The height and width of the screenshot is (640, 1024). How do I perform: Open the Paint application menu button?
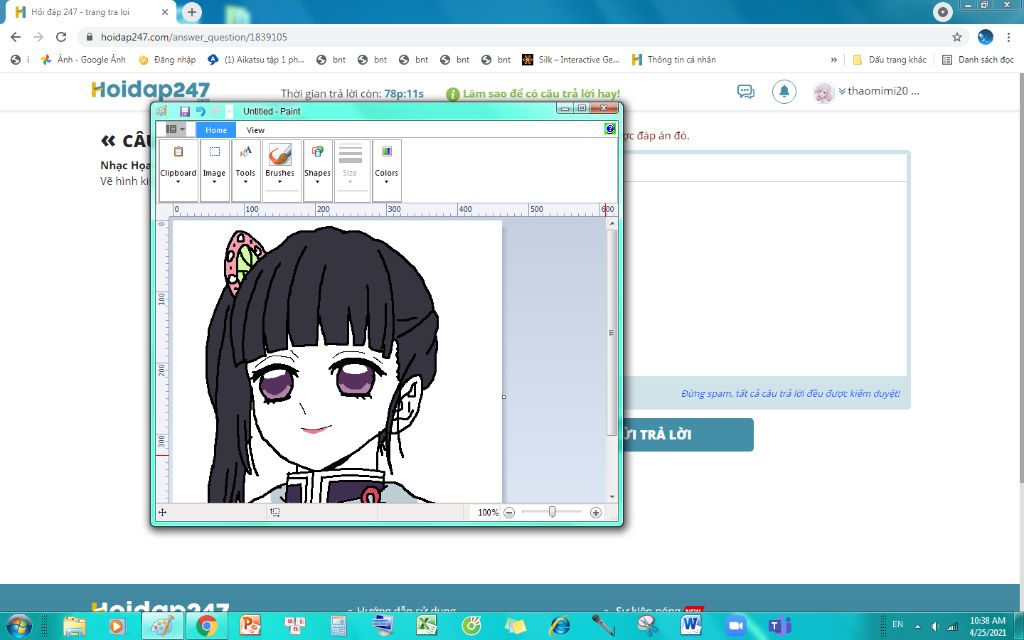(175, 129)
